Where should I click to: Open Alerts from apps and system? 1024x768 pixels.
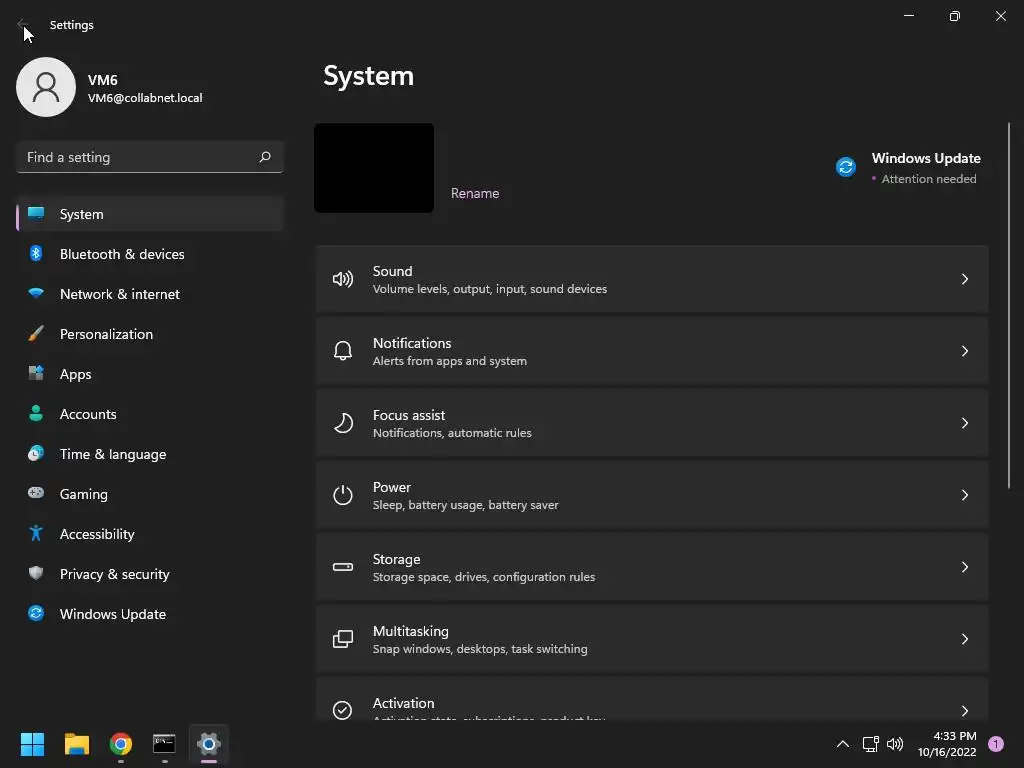[x=450, y=360]
